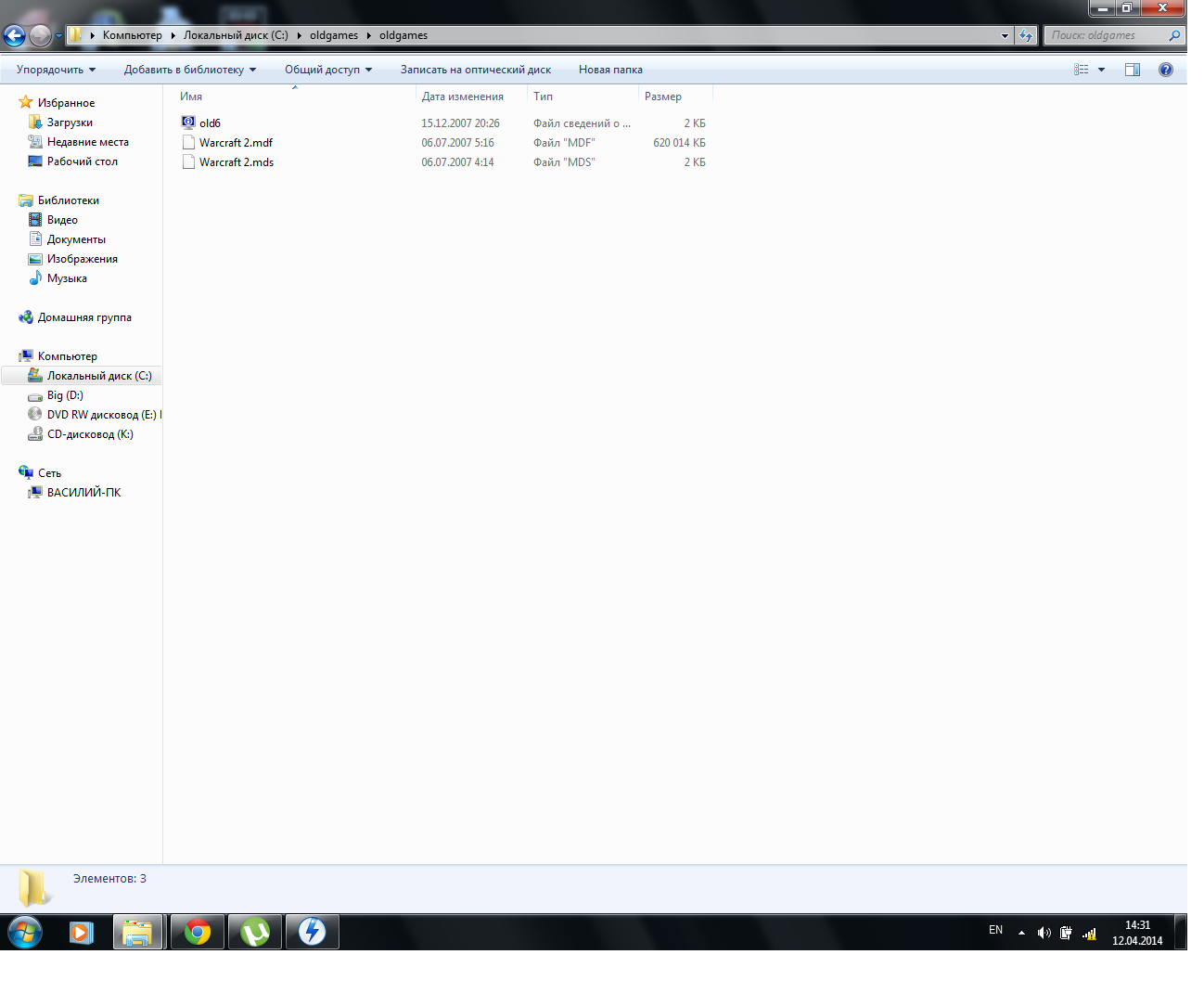This screenshot has width=1204, height=993.
Task: Open 'Недавние места' in the sidebar
Action: pos(88,142)
